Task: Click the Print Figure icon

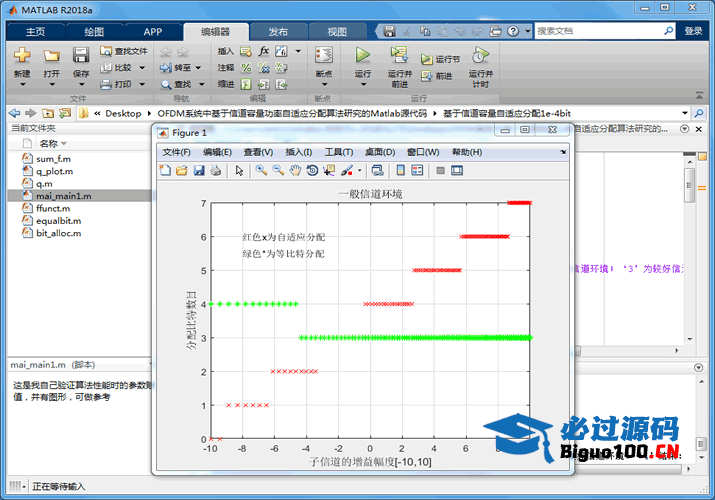Action: (x=216, y=171)
